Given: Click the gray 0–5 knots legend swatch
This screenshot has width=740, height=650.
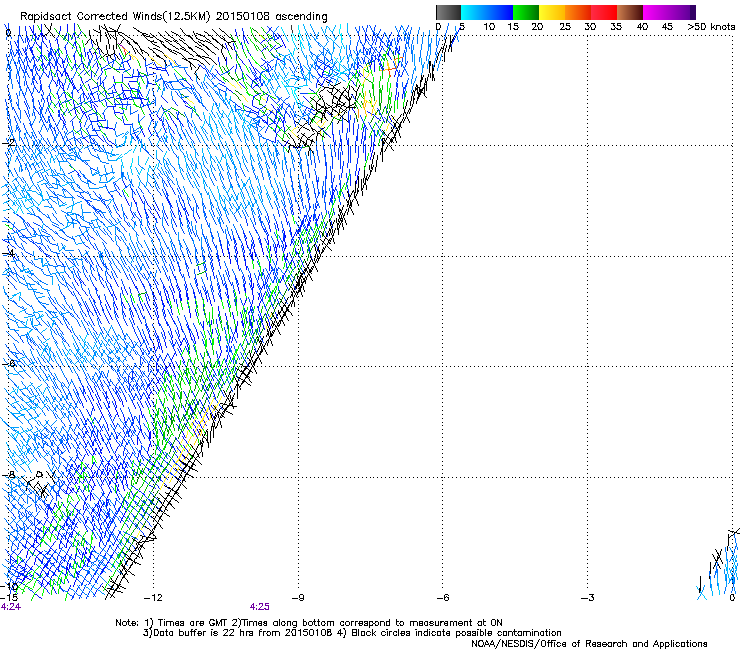Looking at the screenshot, I should coord(448,12).
